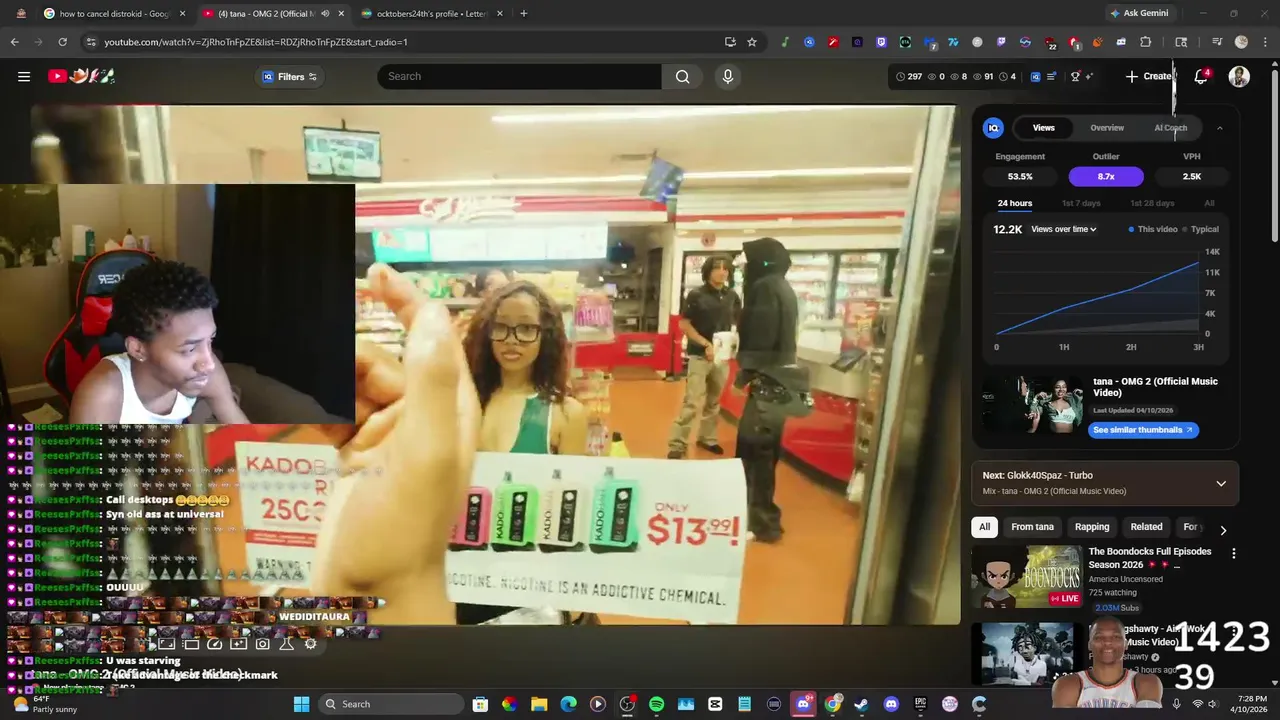Choose the All time range
Viewport: 1280px width, 720px height.
coord(1209,203)
